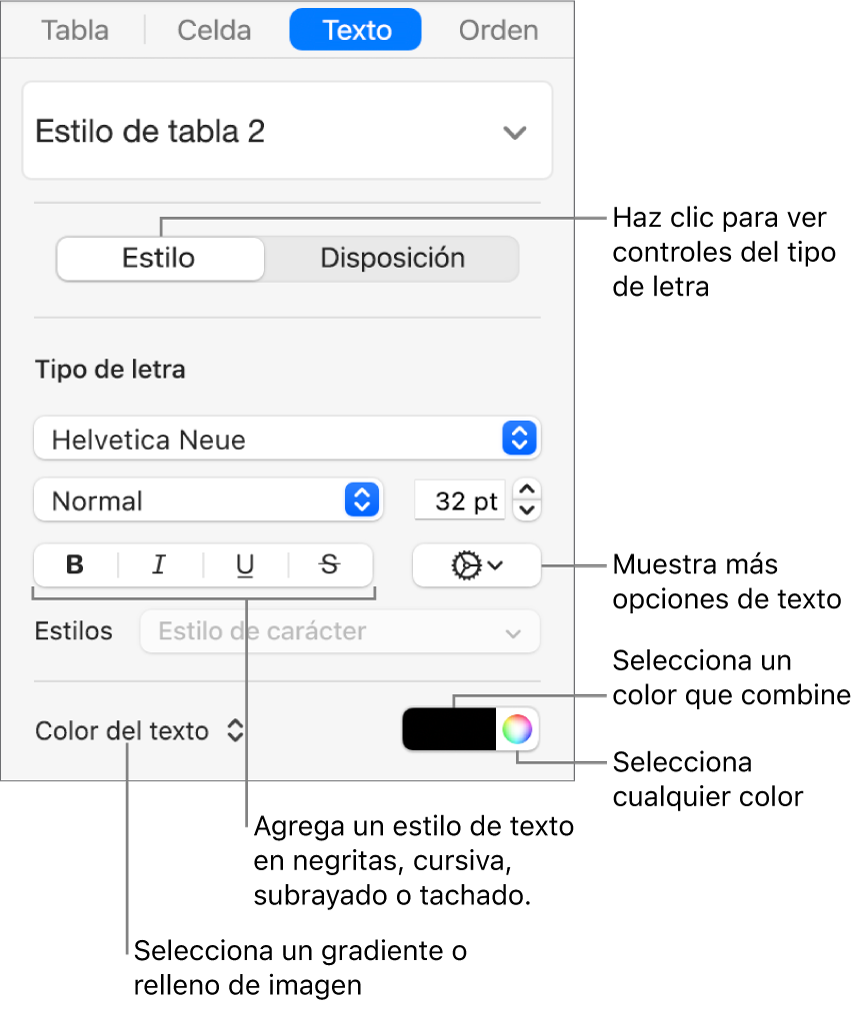Click the 32 pt font size field
The height and width of the screenshot is (1013, 857).
point(461,501)
